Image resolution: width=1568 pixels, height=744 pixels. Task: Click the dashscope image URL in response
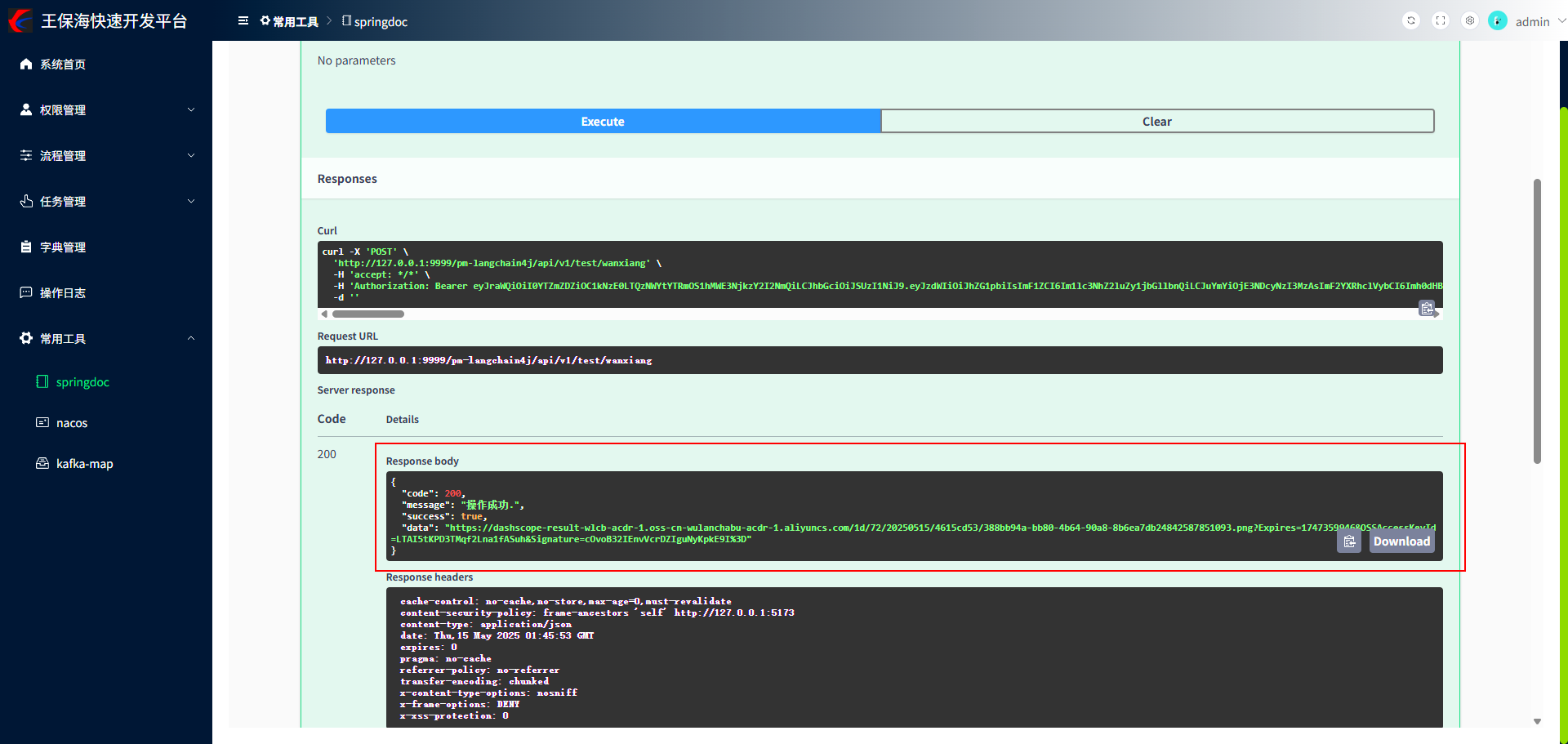point(913,533)
